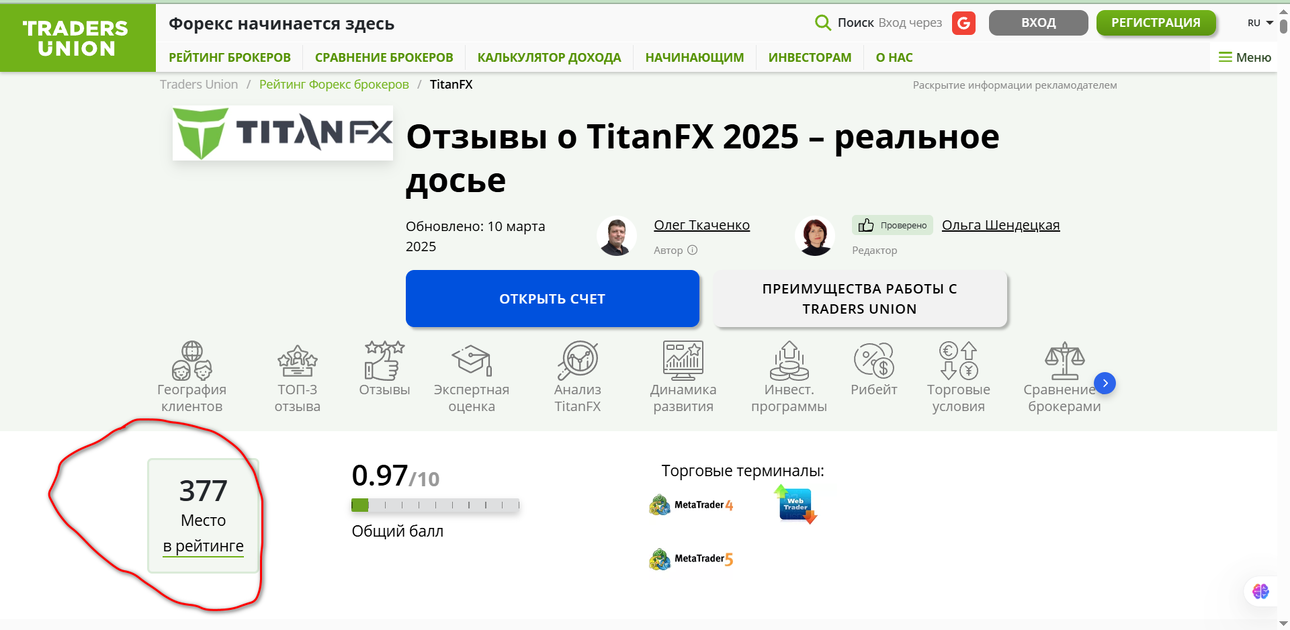Open Начинающим menu item
1290x630 pixels.
(x=695, y=57)
